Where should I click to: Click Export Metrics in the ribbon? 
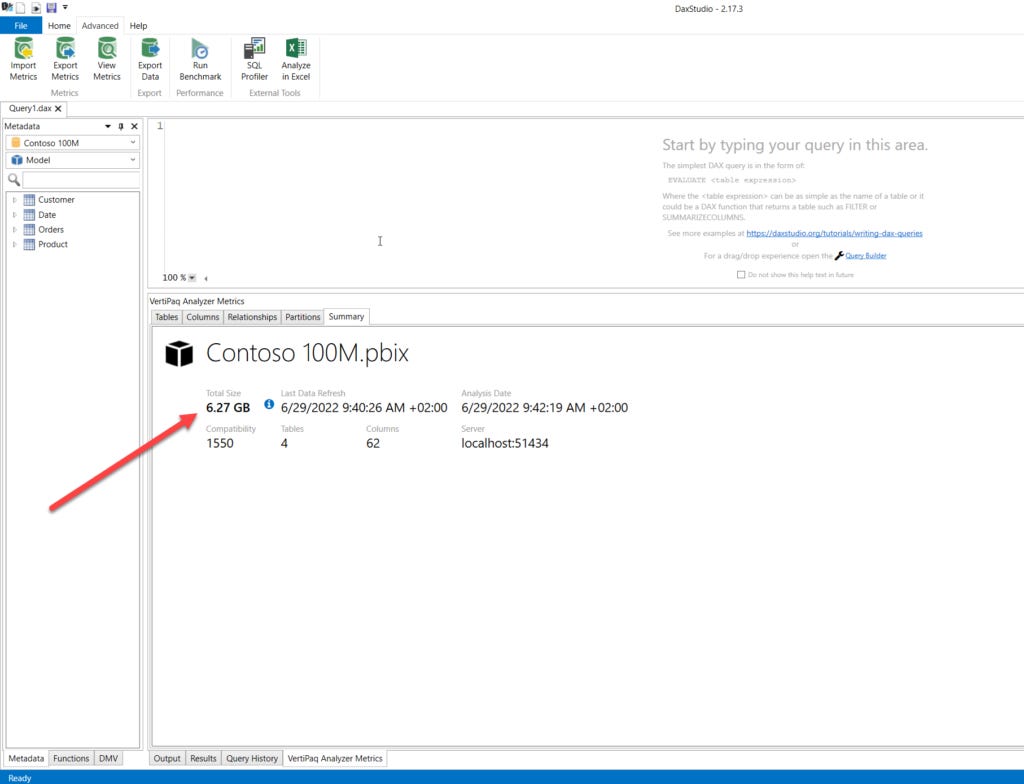tap(65, 59)
